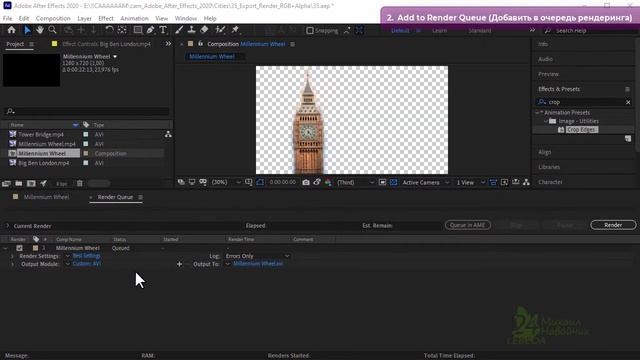Open flowchart icon beside Tower Bridge.mp4
Viewport: 640px width, 360px height.
(168, 134)
